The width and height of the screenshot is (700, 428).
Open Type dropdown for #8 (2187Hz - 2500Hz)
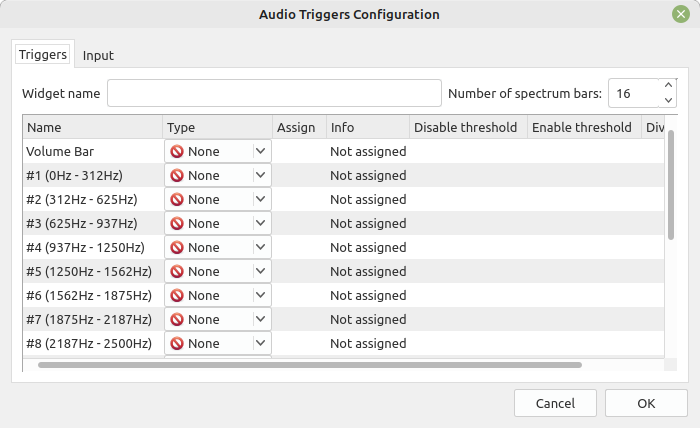(218, 344)
